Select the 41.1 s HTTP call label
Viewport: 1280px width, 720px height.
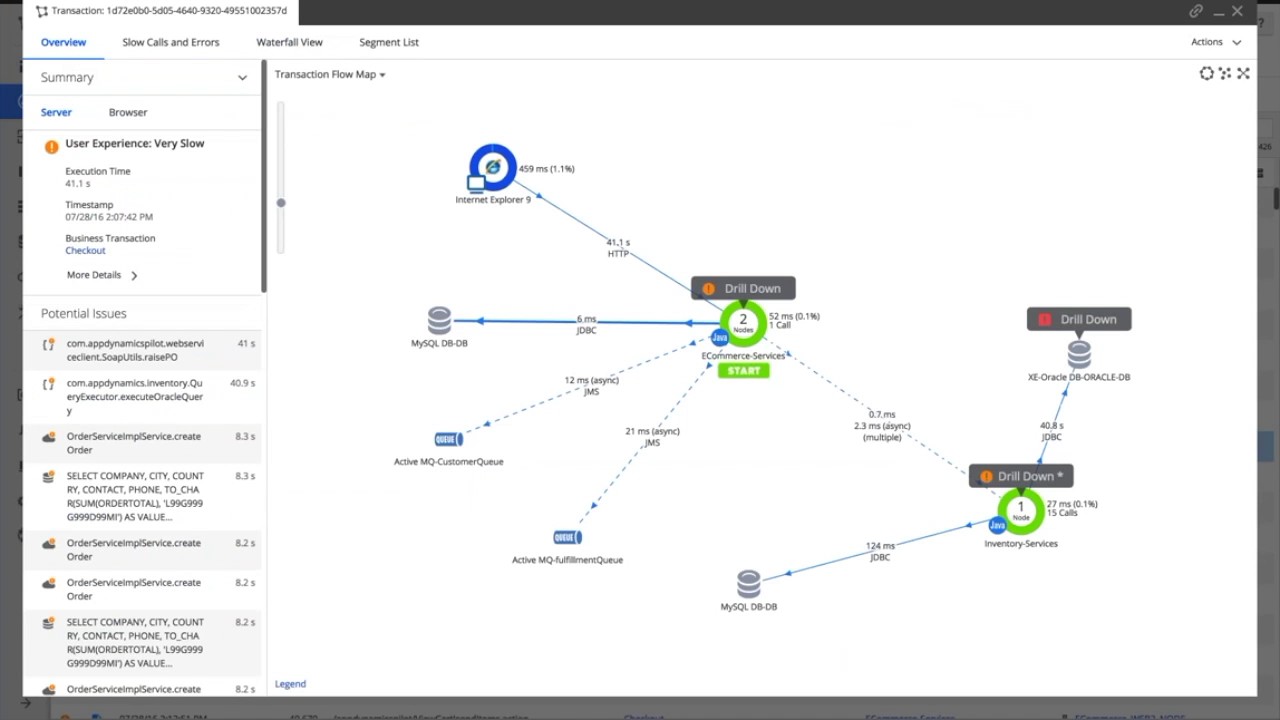point(618,248)
